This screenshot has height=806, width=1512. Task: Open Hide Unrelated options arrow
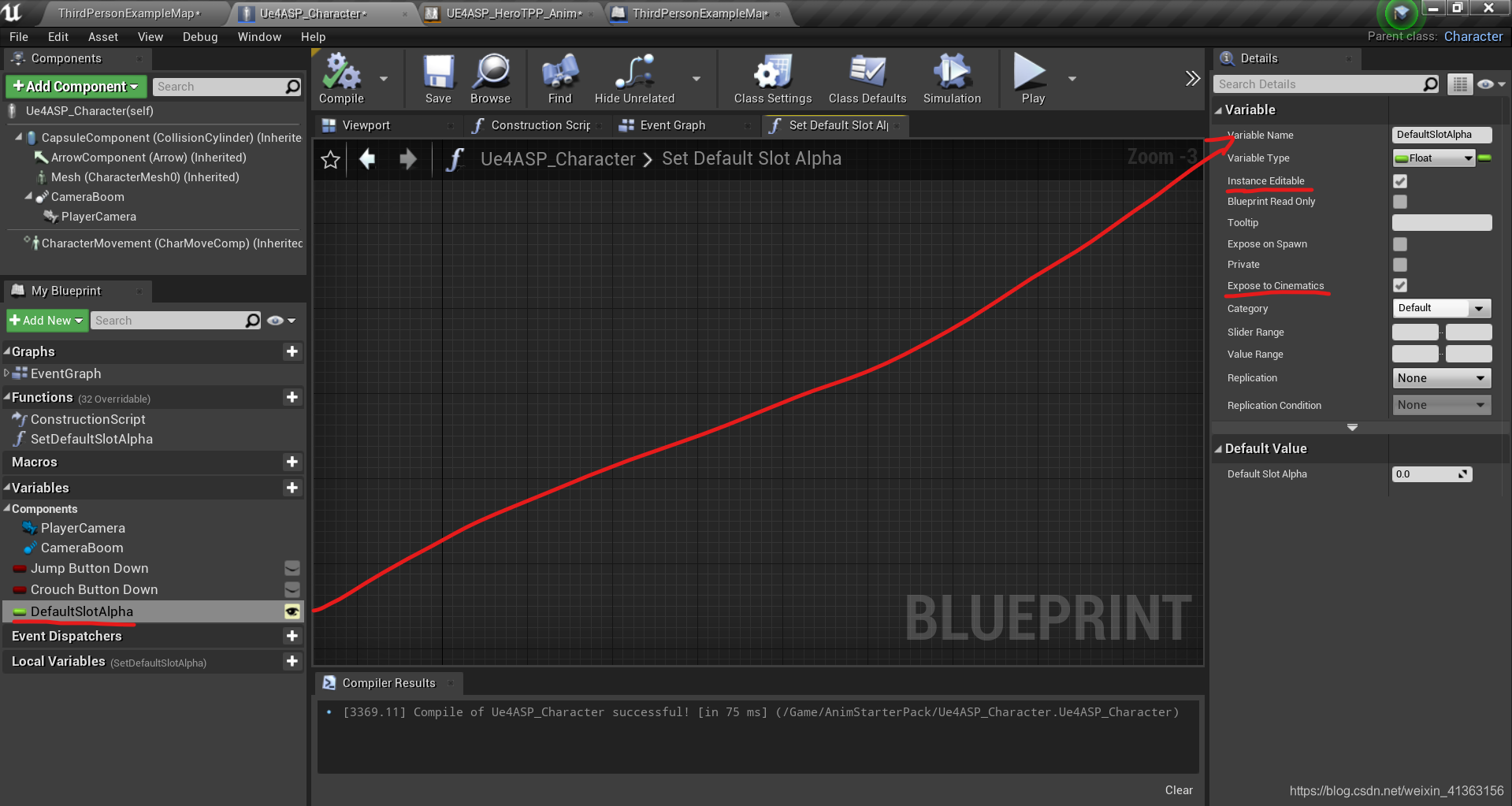697,79
